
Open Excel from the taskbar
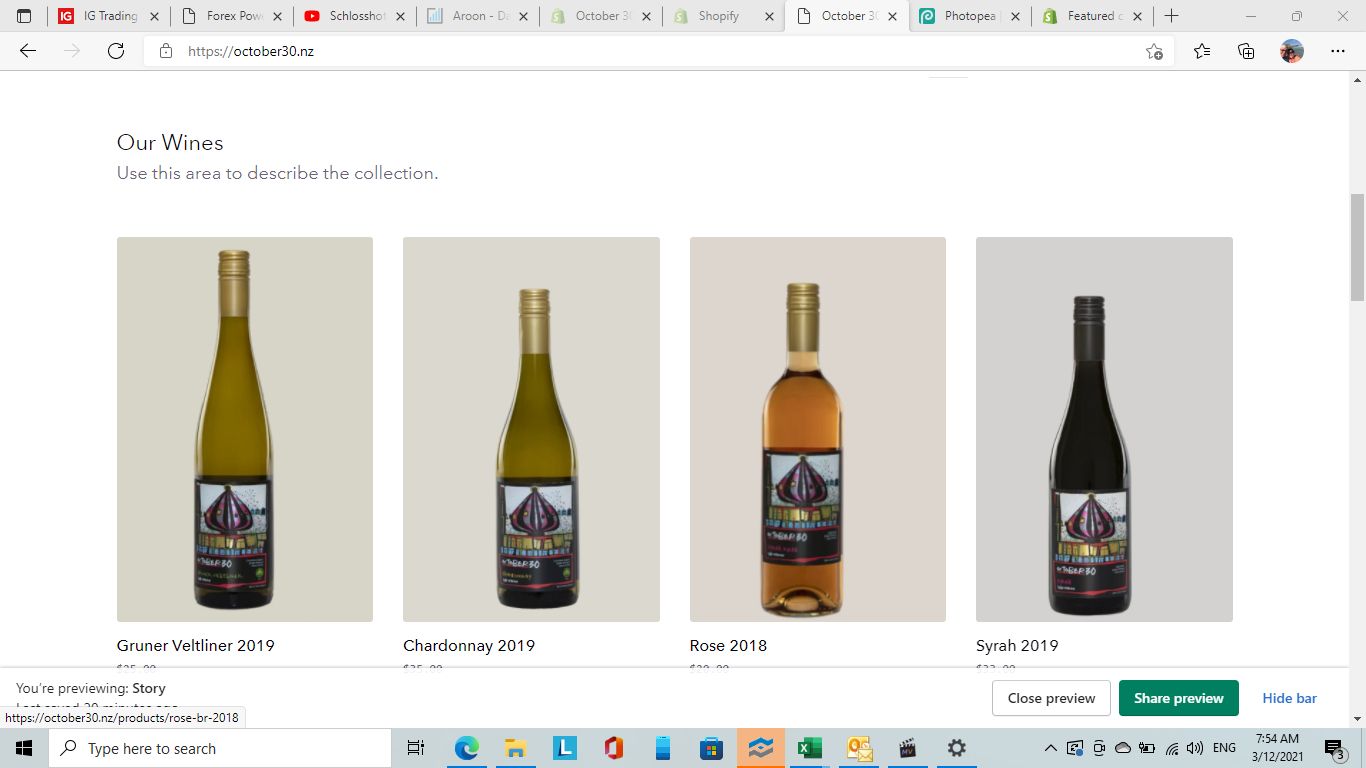[809, 748]
